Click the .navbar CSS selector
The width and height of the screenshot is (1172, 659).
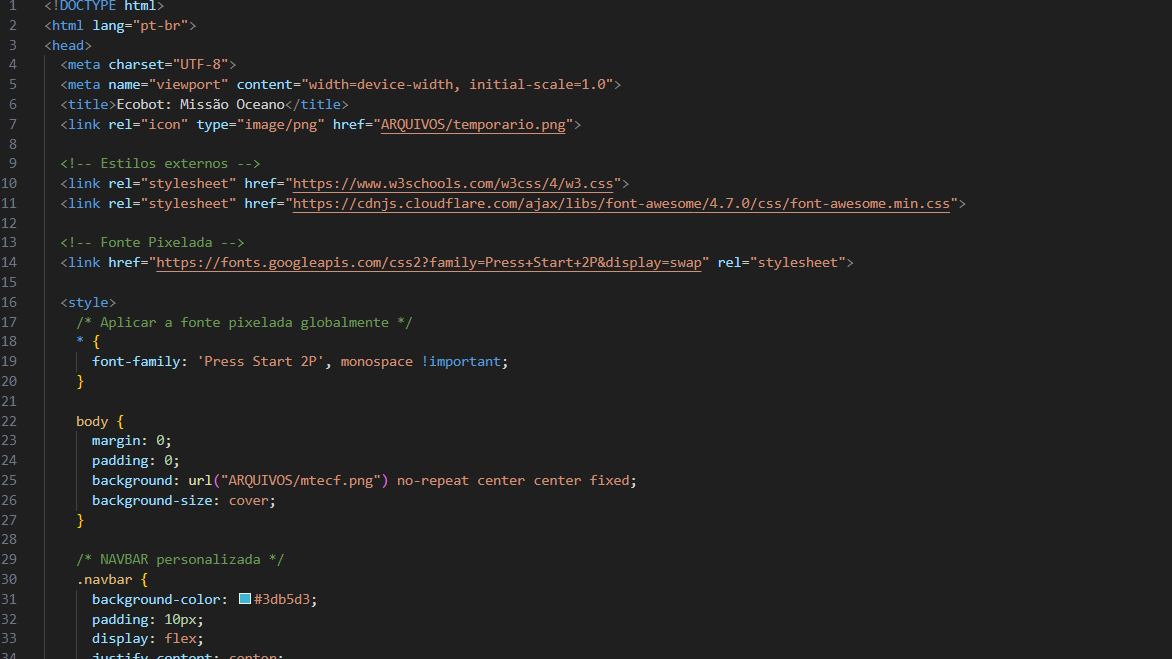pos(104,579)
